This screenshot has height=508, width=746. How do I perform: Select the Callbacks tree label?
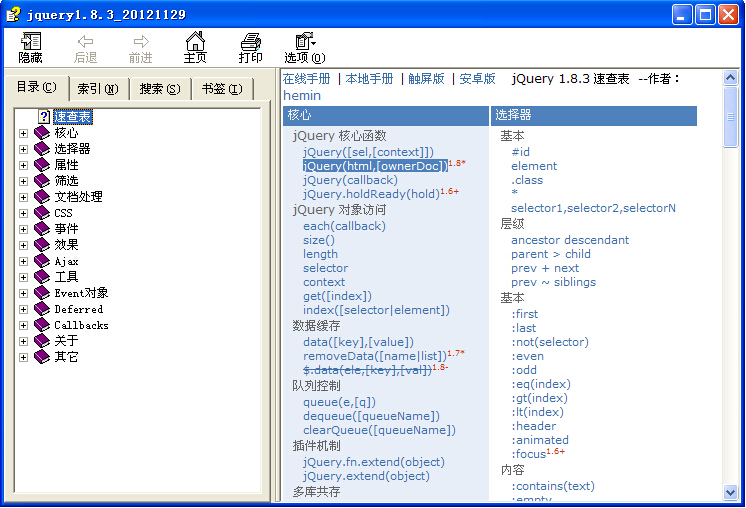click(81, 325)
